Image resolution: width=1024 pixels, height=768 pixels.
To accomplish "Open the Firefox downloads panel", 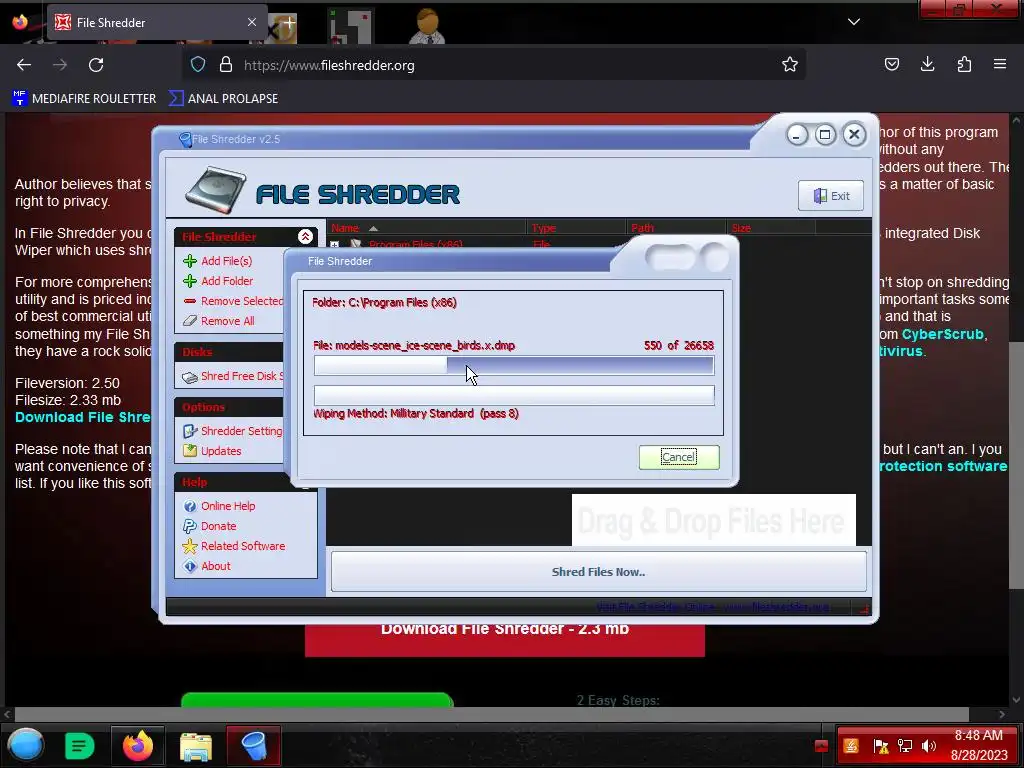I will pyautogui.click(x=927, y=64).
